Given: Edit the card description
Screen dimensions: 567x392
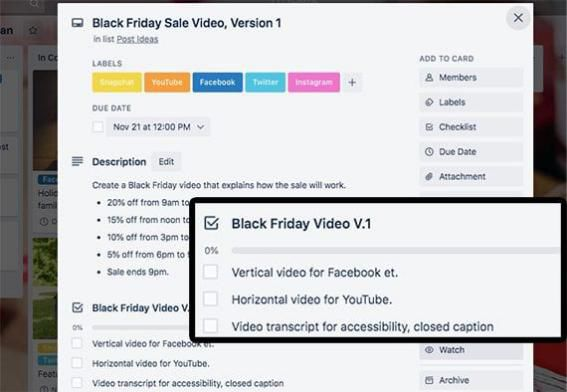Looking at the screenshot, I should point(166,162).
